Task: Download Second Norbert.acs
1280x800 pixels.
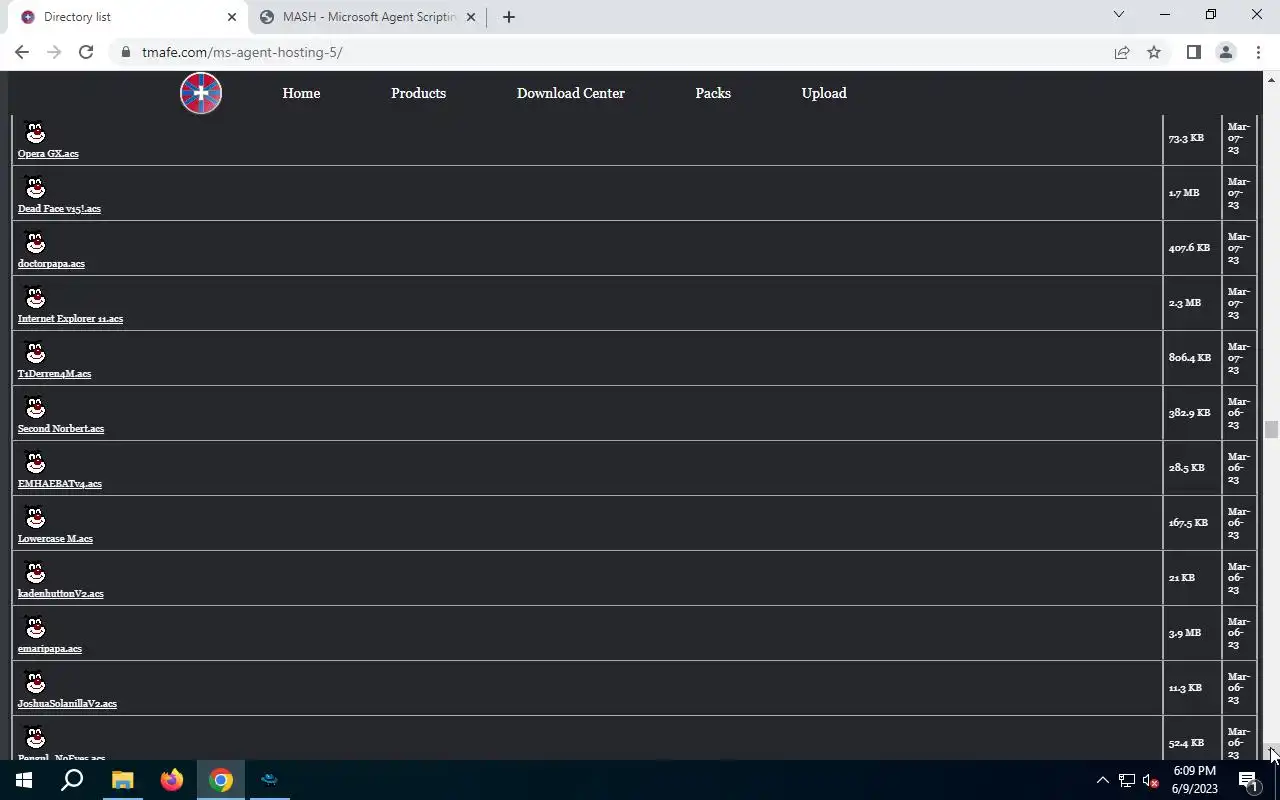Action: tap(61, 429)
